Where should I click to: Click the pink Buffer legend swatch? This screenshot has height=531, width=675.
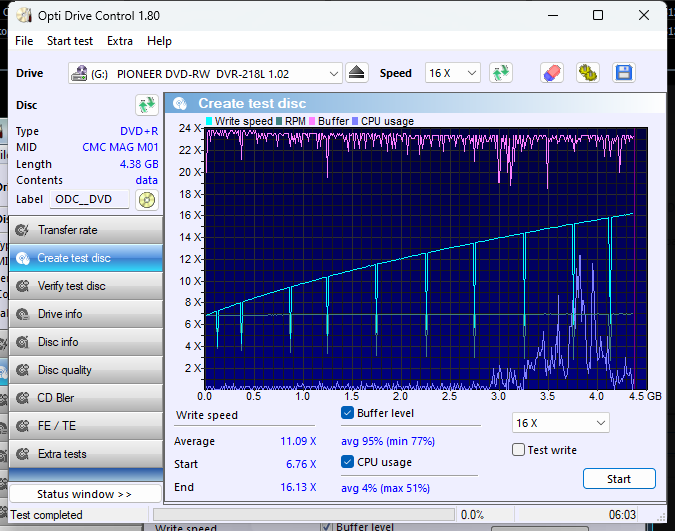[312, 121]
